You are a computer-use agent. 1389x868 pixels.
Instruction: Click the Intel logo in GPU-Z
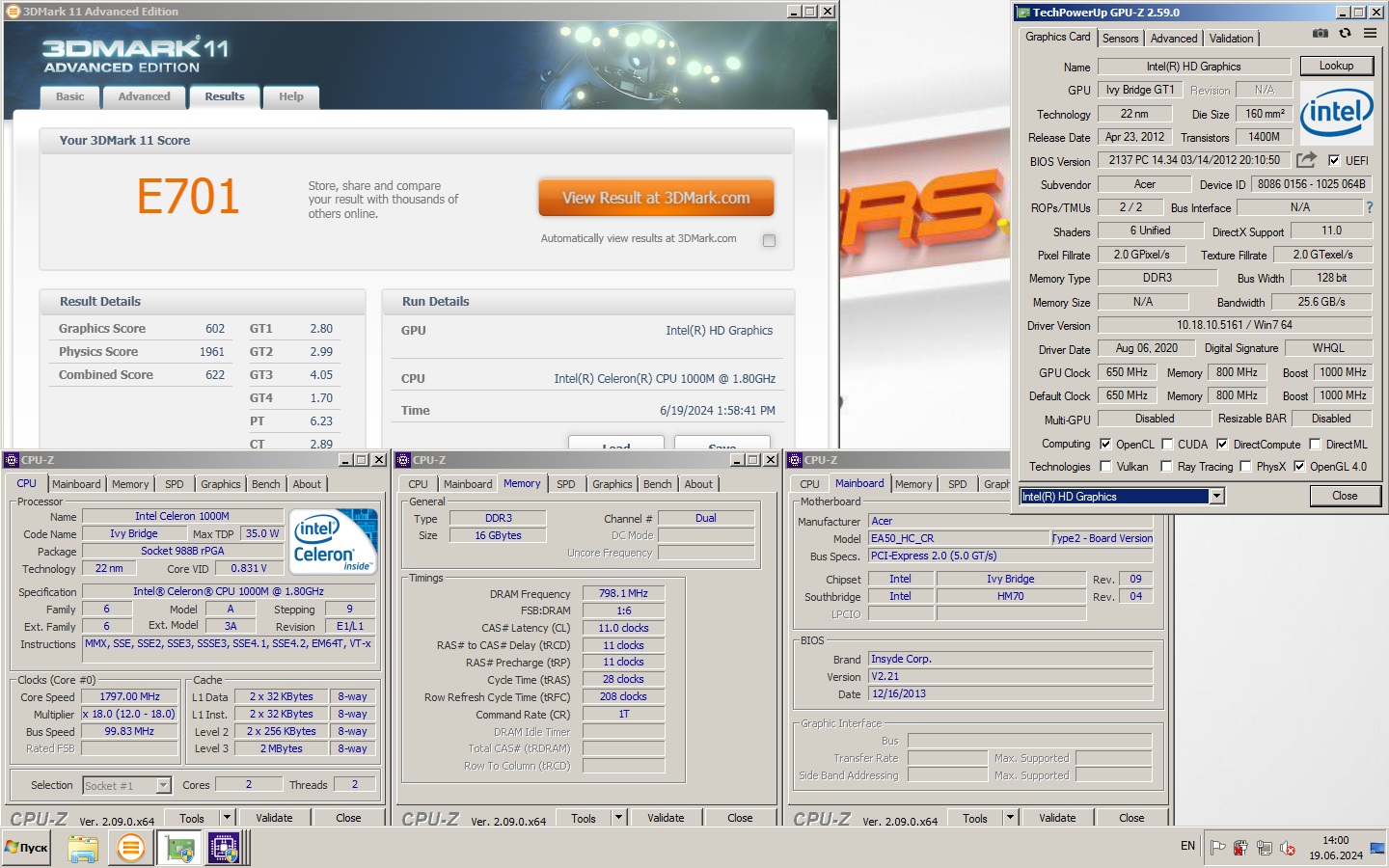pos(1337,113)
